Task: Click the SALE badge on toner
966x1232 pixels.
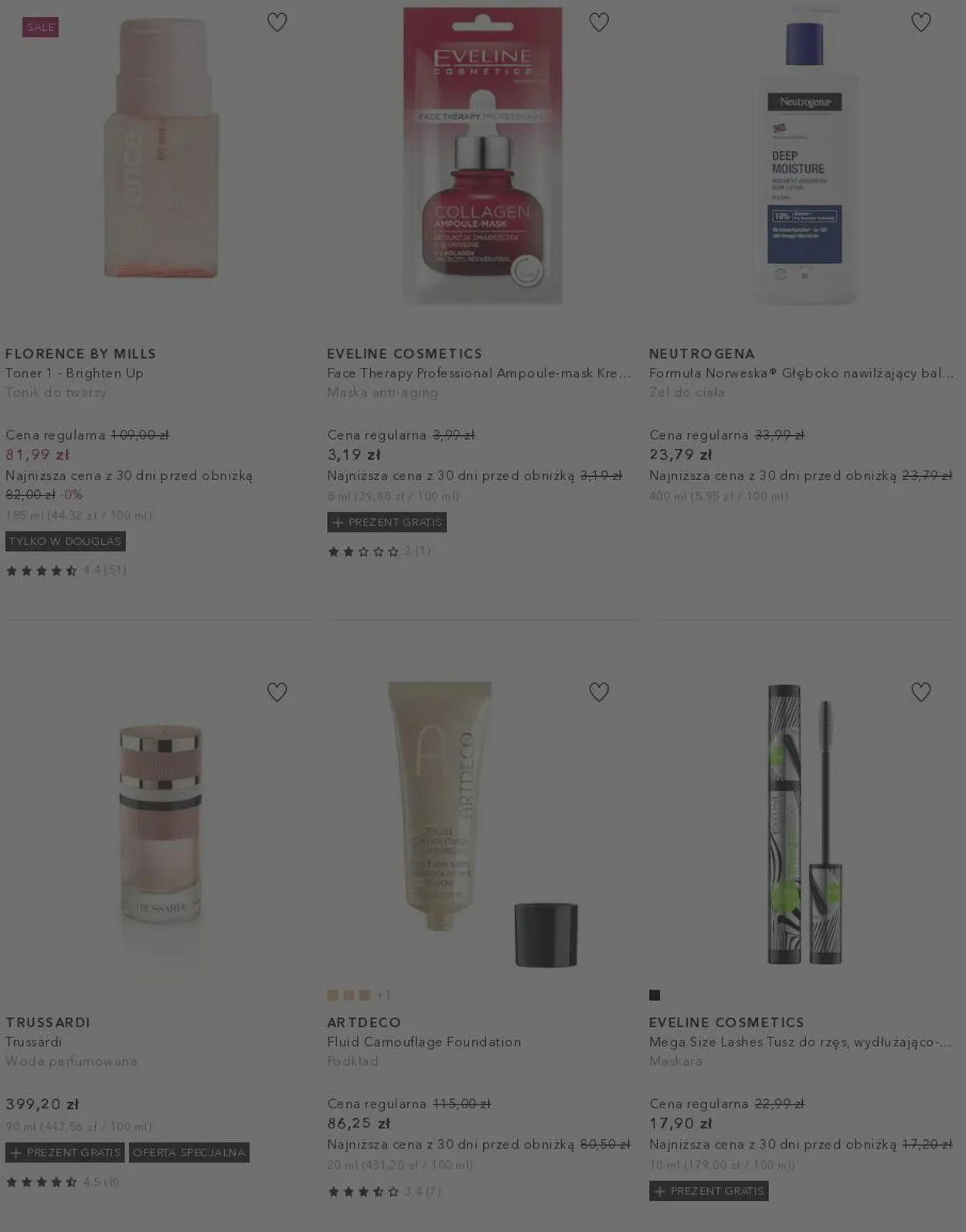Action: tap(41, 27)
